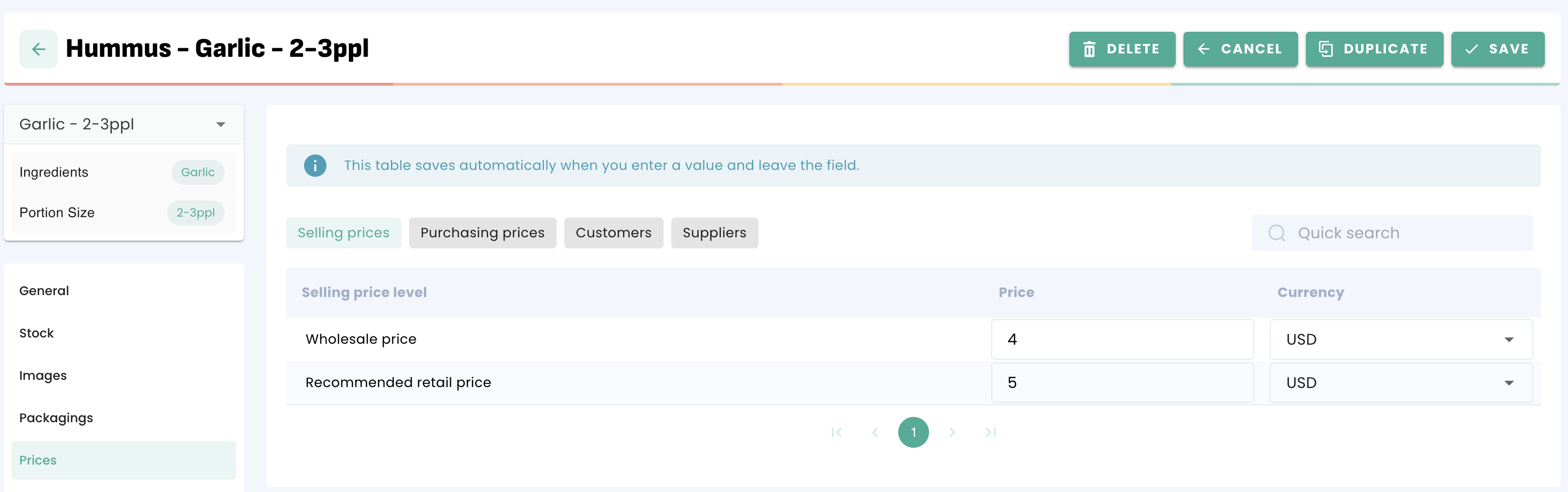Click the back arrow beside the product title
Screen dimensions: 1568x492
(39, 49)
